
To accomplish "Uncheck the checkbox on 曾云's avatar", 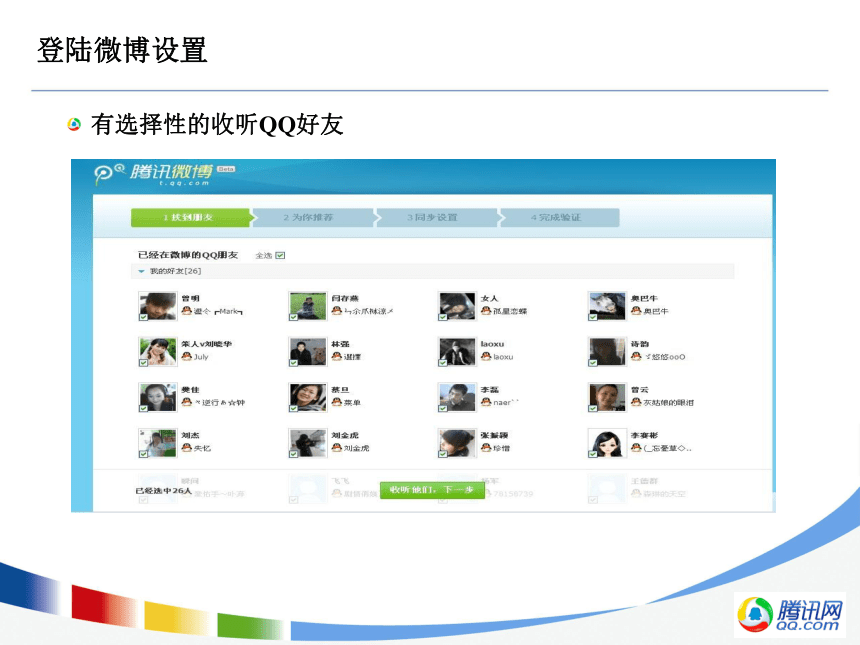I will [592, 408].
